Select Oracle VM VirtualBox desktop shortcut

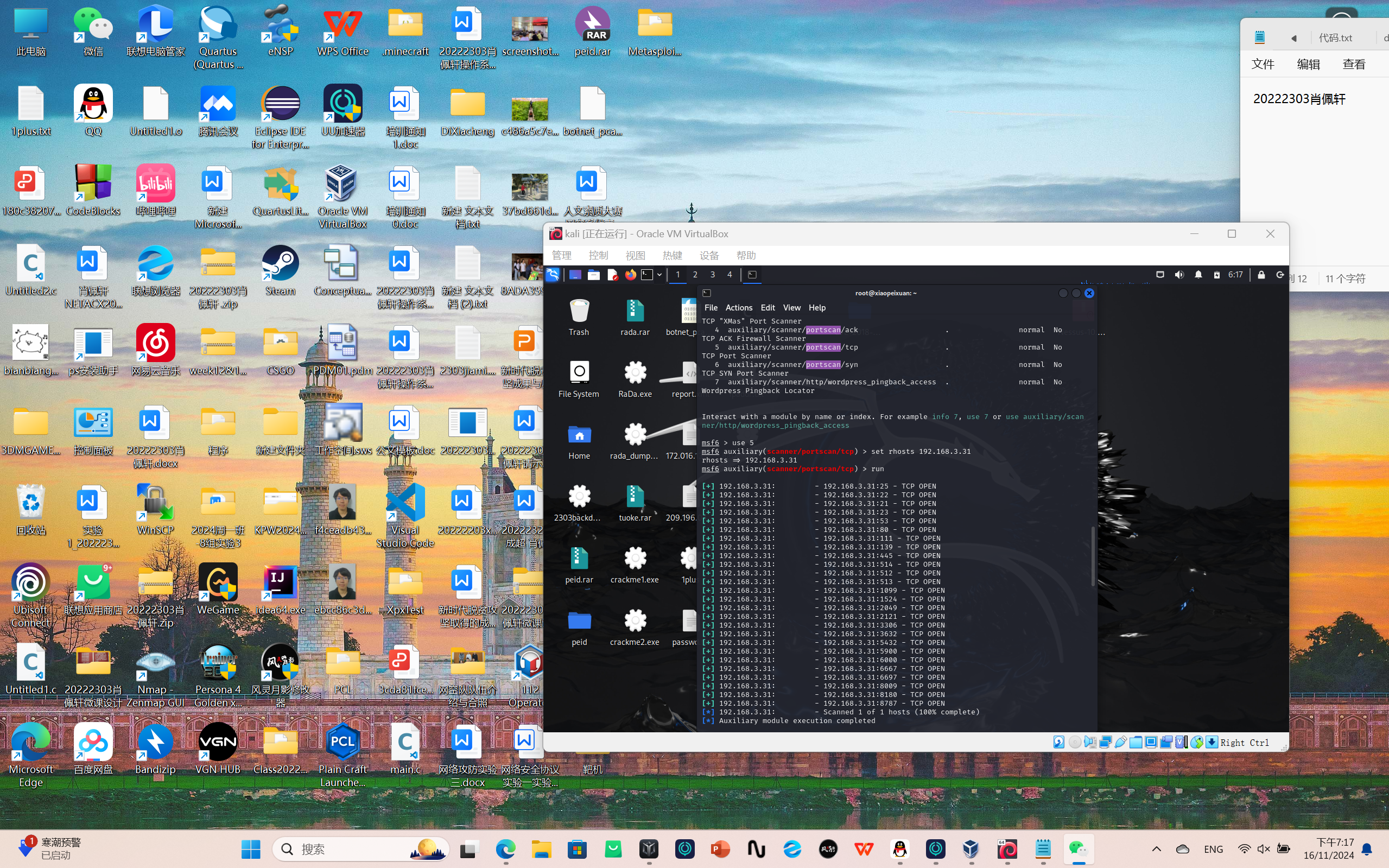click(343, 197)
